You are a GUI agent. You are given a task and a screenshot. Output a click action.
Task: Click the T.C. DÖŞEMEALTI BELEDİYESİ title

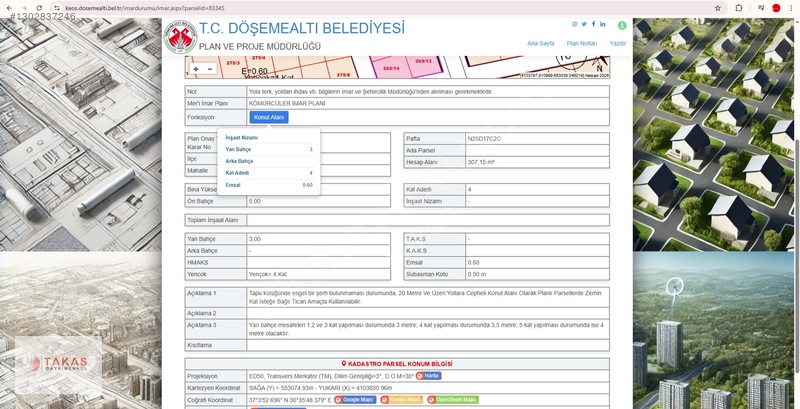[x=302, y=28]
